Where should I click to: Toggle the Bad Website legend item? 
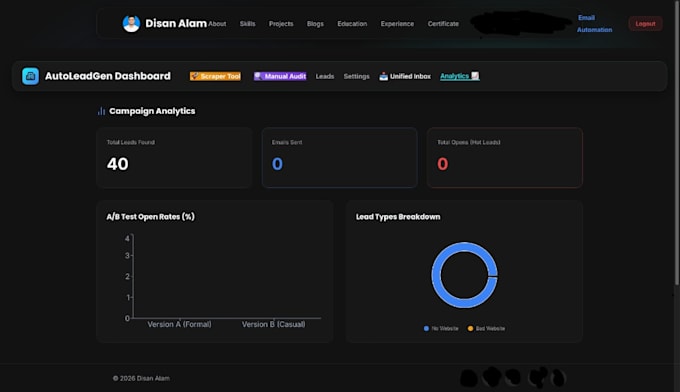tap(486, 329)
